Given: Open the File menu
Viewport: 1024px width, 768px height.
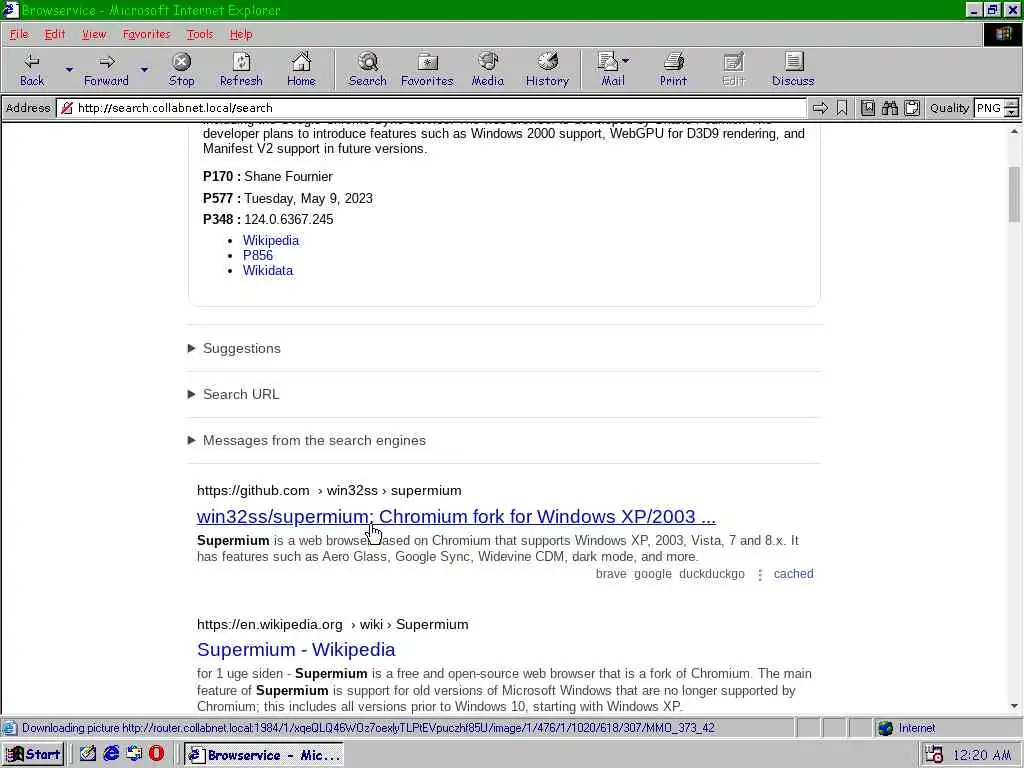Looking at the screenshot, I should (18, 34).
